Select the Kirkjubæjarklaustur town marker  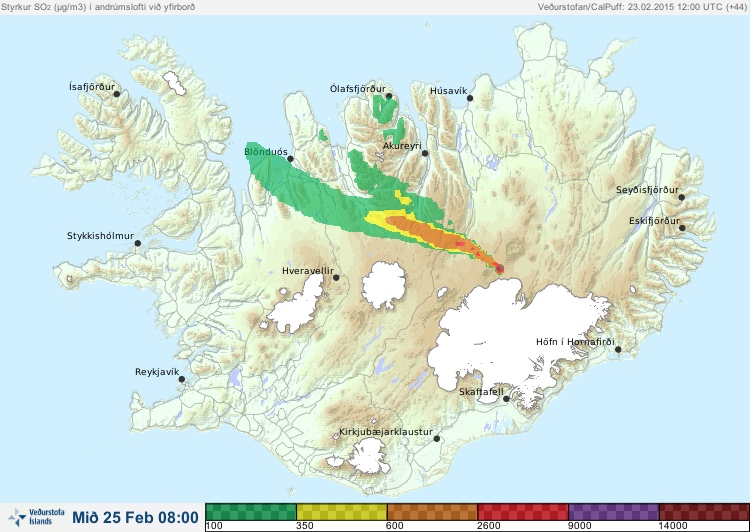click(437, 439)
